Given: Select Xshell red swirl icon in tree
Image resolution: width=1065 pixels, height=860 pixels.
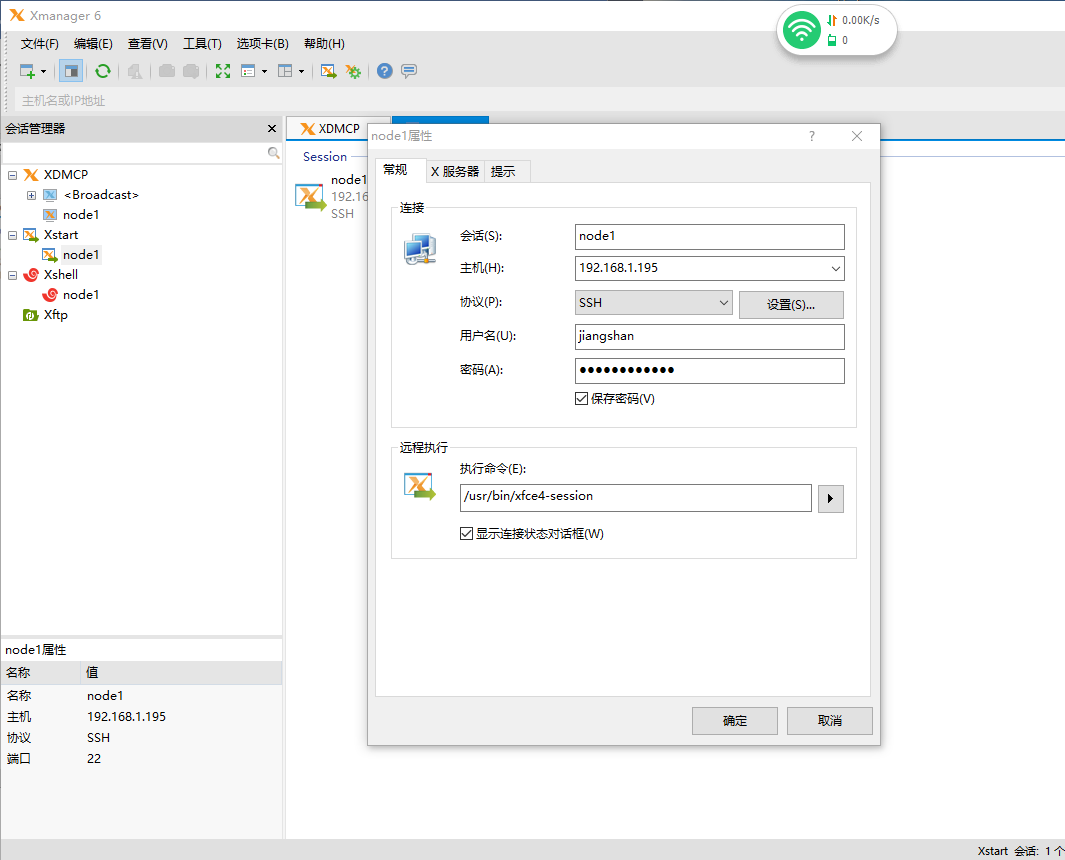Looking at the screenshot, I should 31,275.
